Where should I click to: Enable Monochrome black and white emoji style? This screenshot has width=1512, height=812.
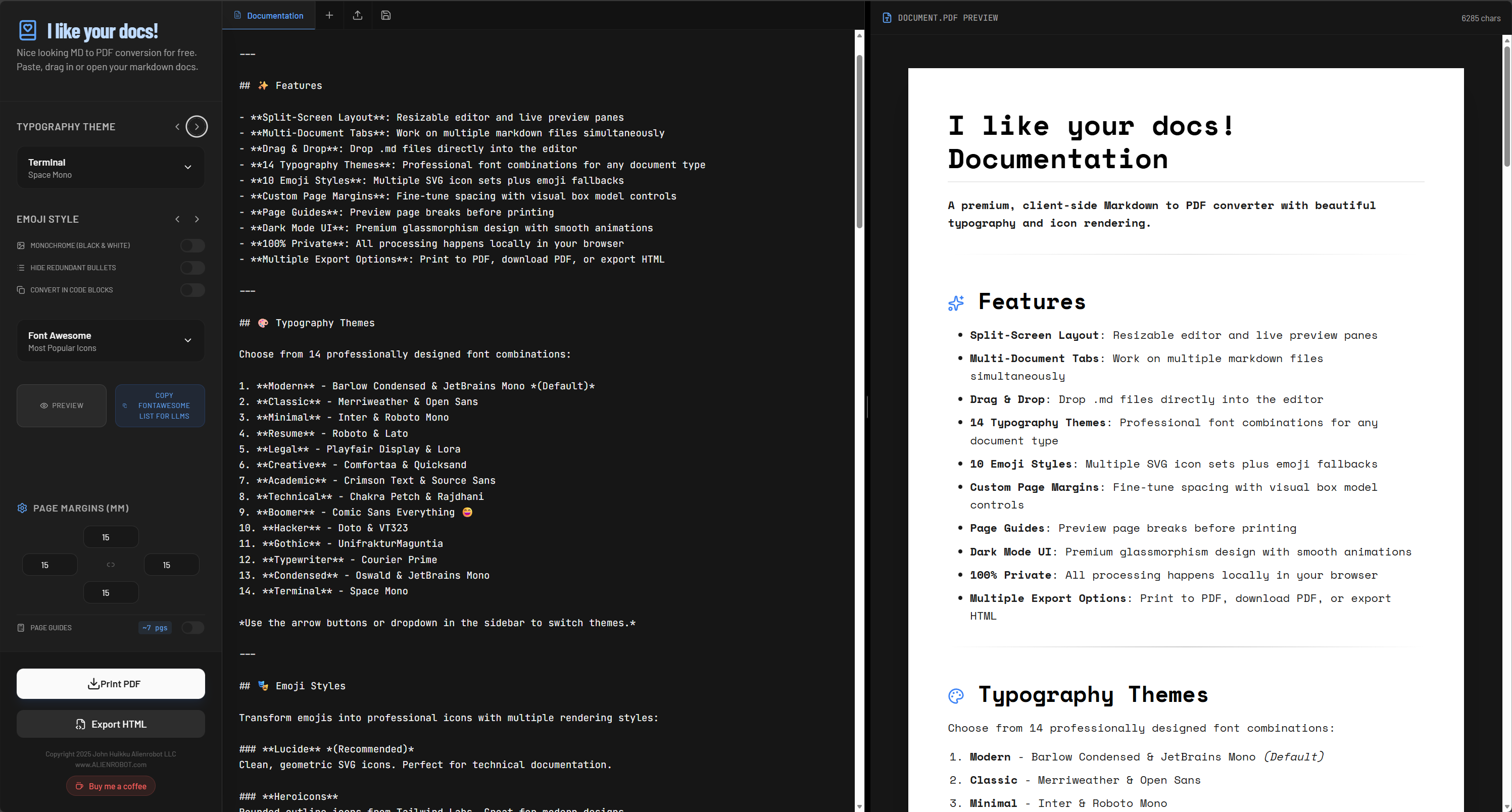coord(192,245)
